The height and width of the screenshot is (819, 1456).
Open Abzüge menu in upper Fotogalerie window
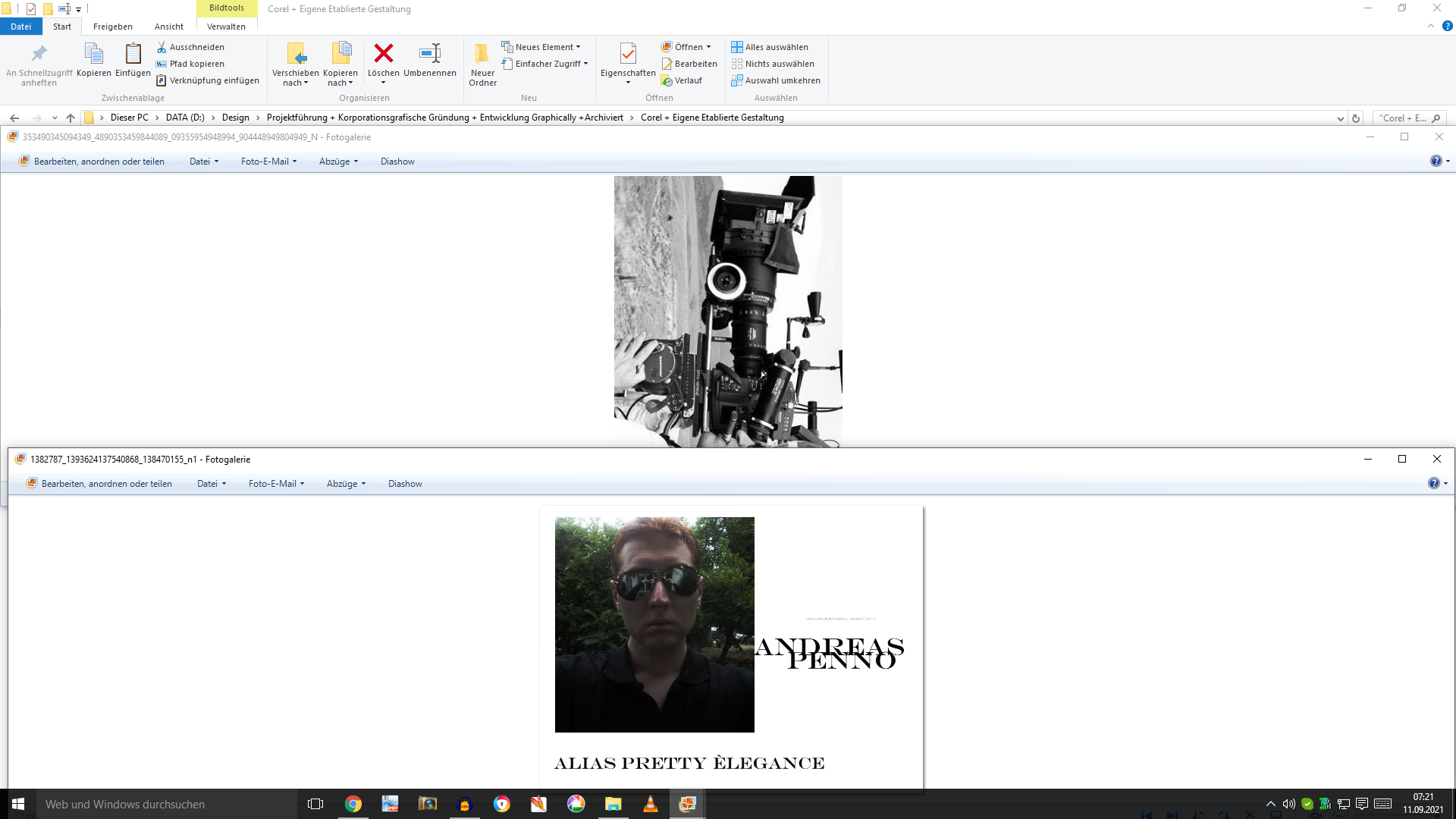[x=338, y=162]
